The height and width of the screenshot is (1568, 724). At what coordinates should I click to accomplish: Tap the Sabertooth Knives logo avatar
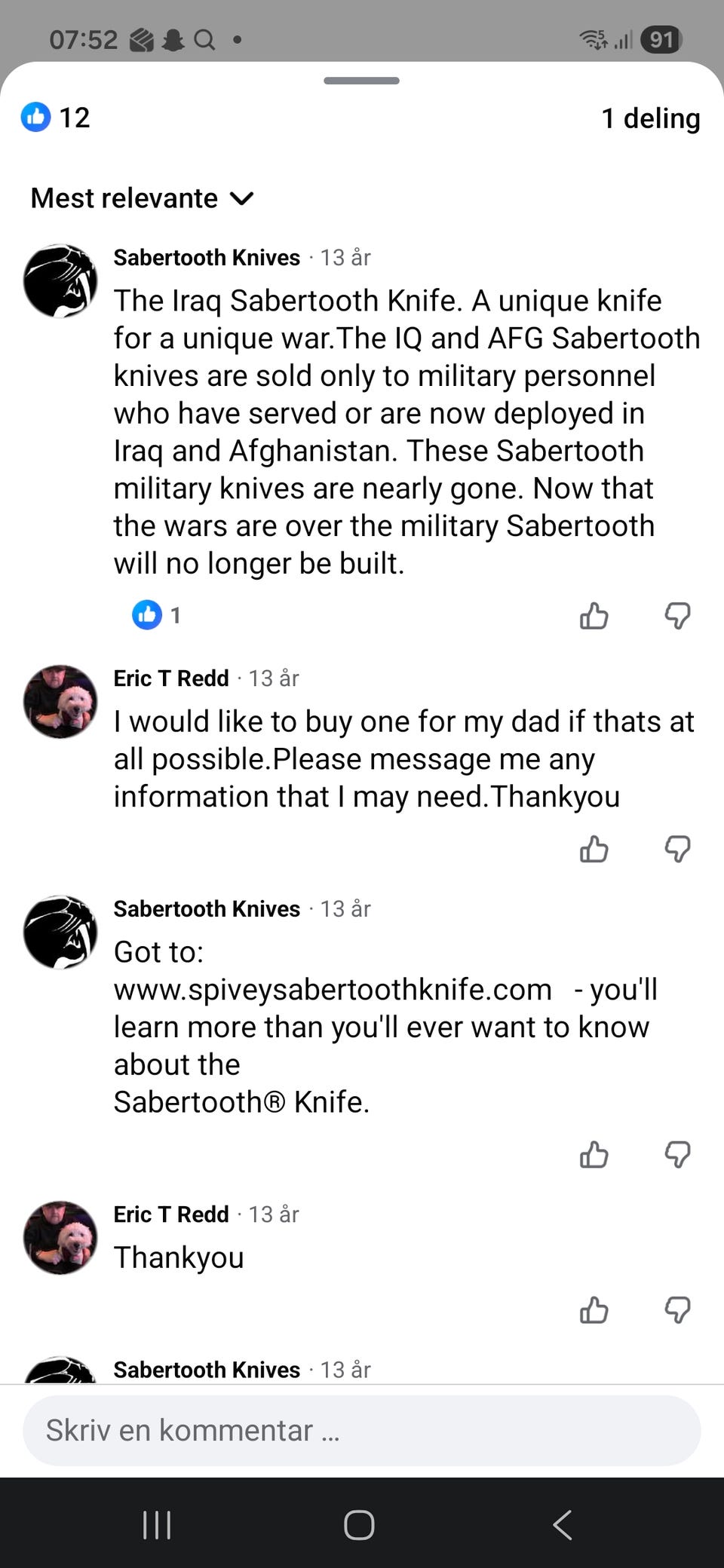60,281
